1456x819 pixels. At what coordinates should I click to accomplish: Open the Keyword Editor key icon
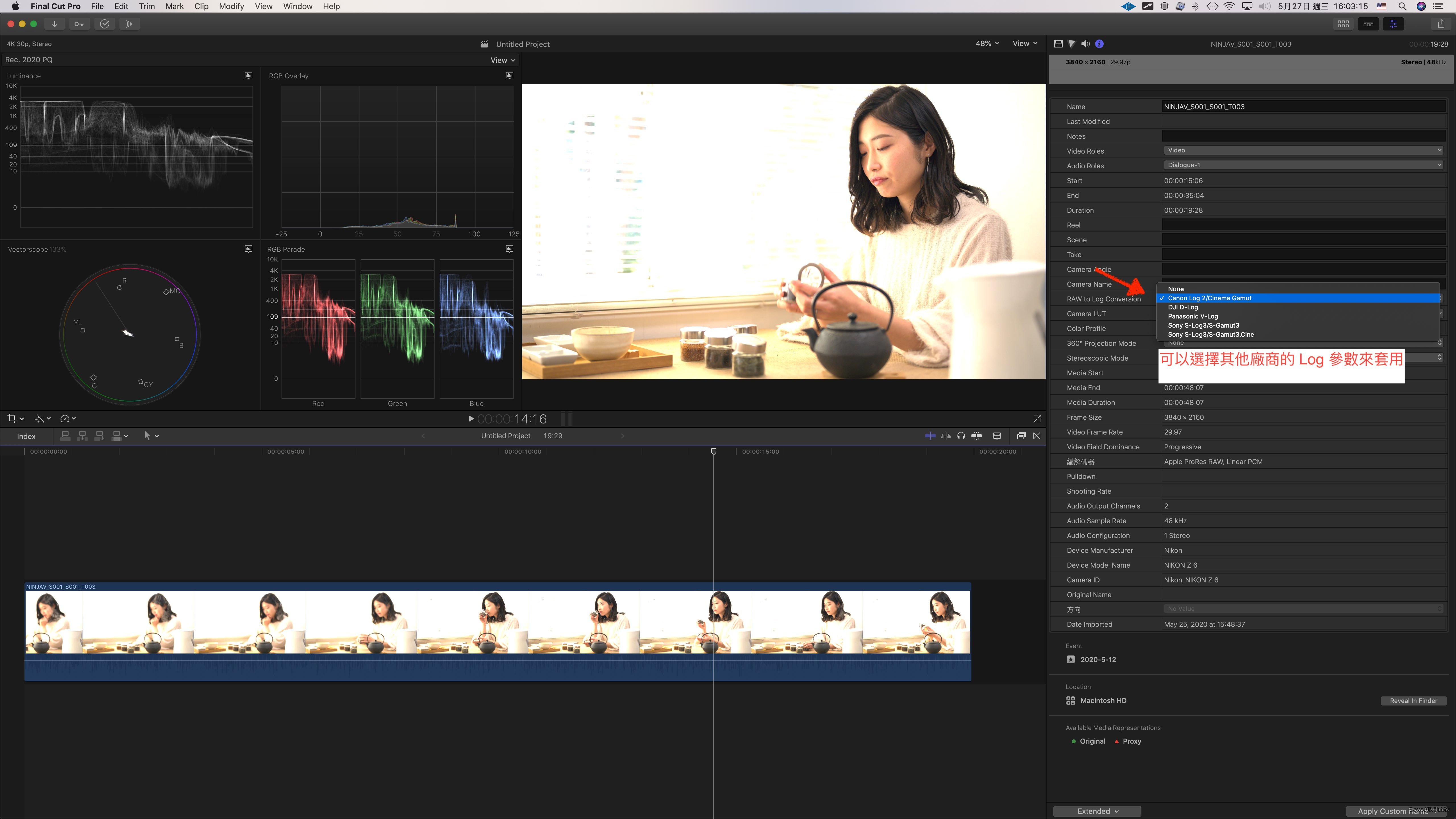pyautogui.click(x=79, y=24)
